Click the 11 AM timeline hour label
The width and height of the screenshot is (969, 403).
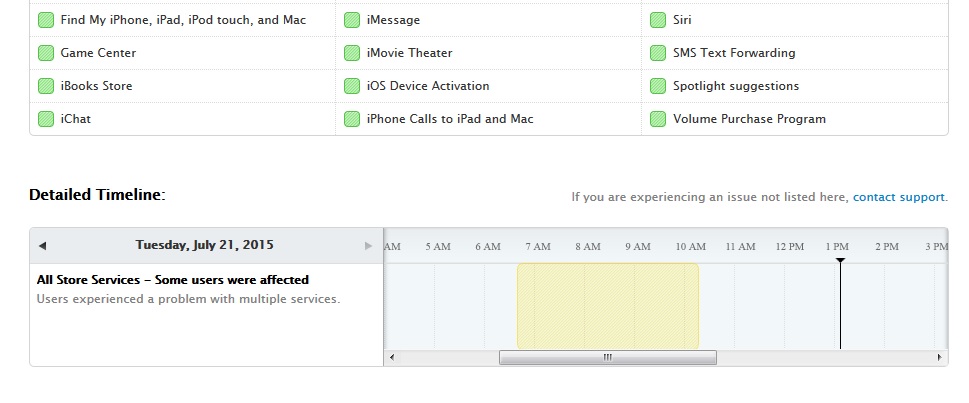[x=740, y=247]
